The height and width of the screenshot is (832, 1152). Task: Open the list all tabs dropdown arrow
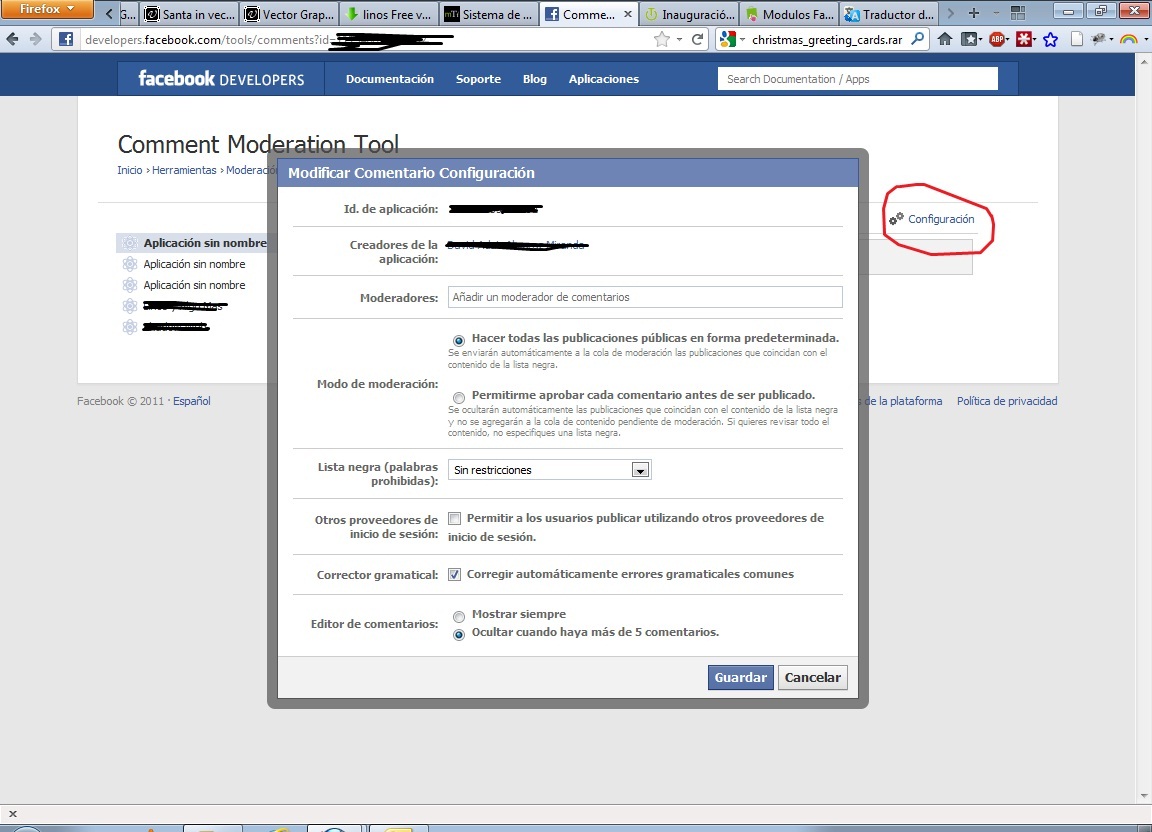996,13
